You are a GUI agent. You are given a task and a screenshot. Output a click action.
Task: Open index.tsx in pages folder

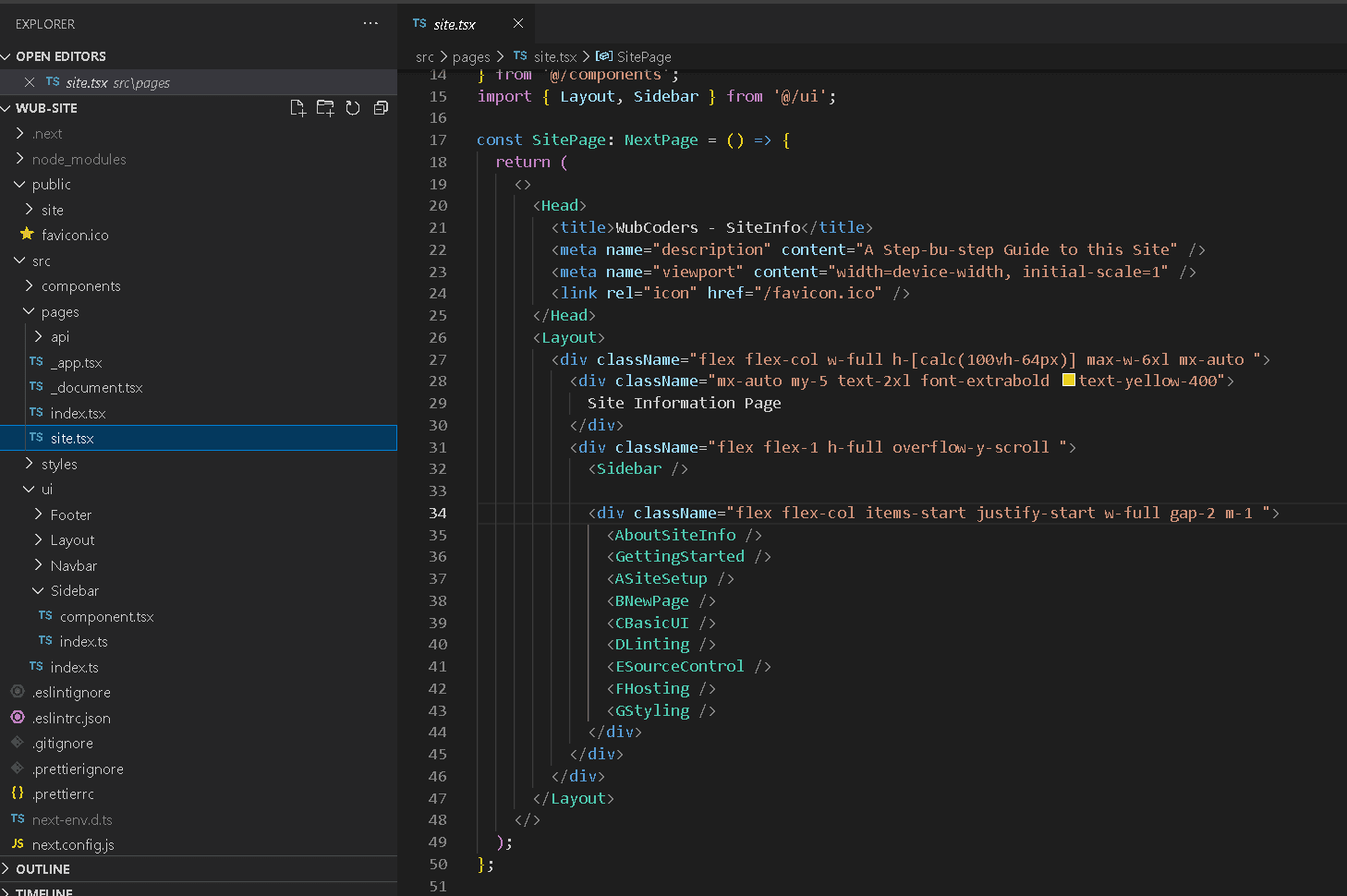tap(78, 413)
